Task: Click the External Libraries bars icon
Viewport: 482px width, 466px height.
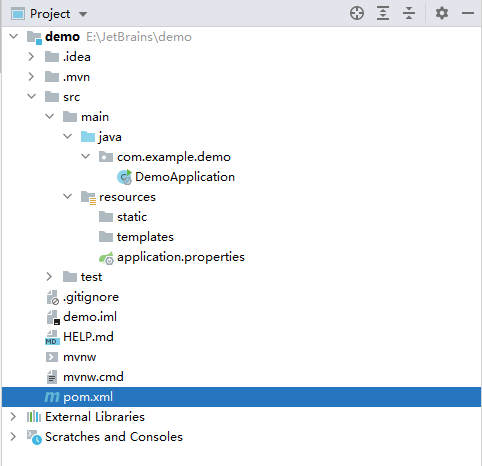Action: coord(34,417)
